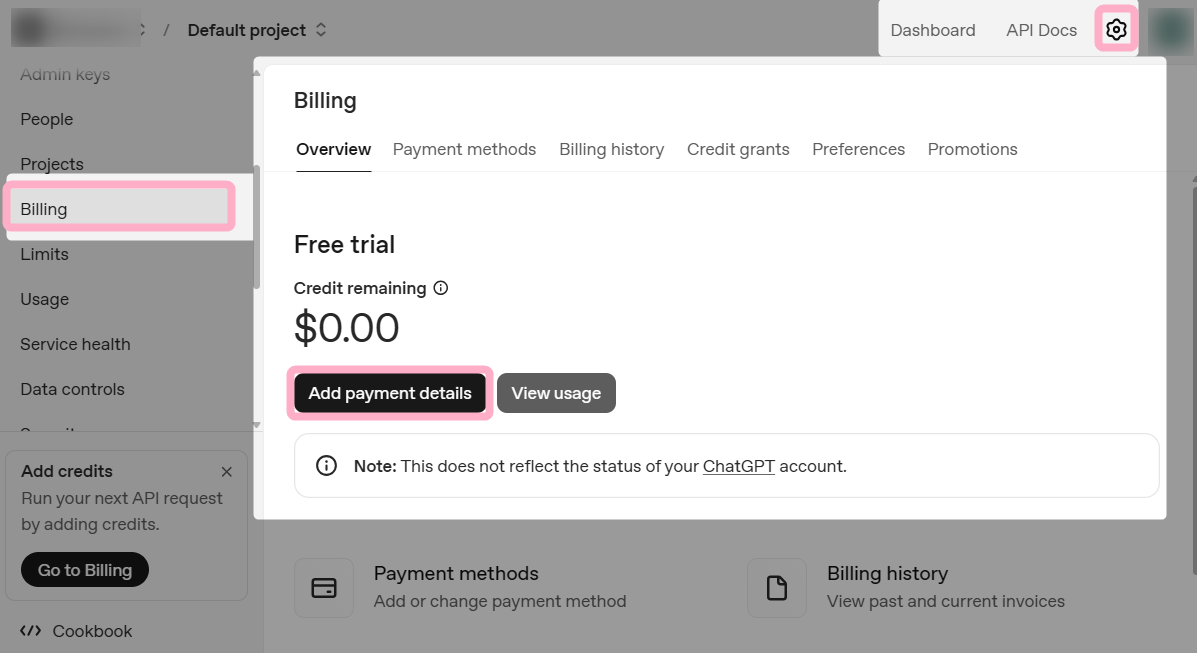Go to the Preferences tab
Screen dimensions: 1197x653
pyautogui.click(x=858, y=149)
